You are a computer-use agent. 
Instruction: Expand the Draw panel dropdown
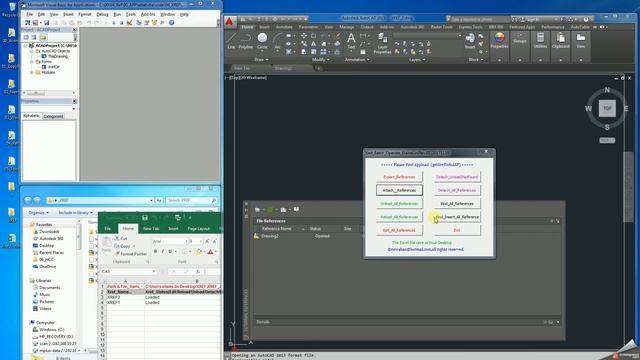tap(262, 60)
